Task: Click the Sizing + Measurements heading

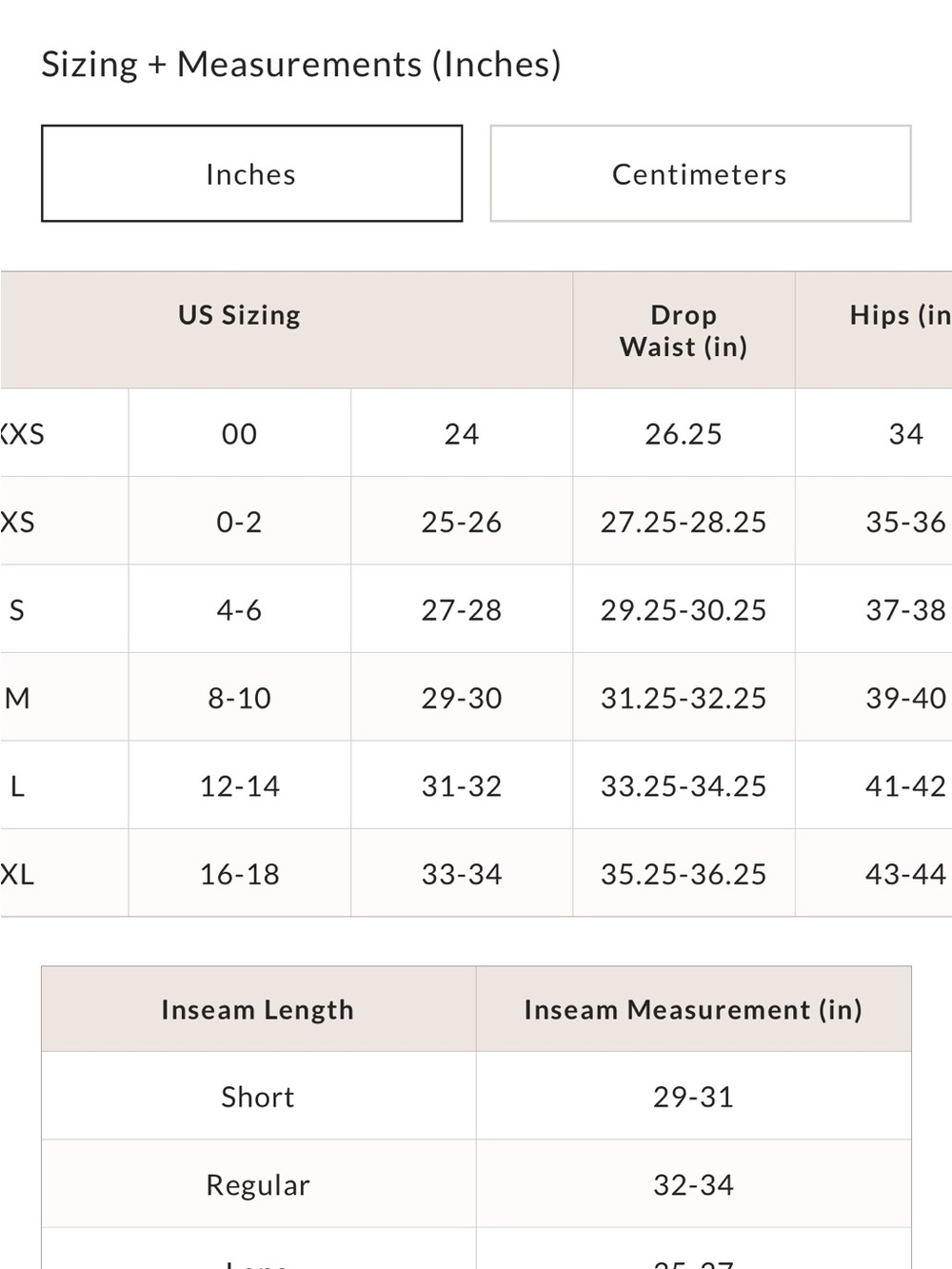Action: click(301, 65)
